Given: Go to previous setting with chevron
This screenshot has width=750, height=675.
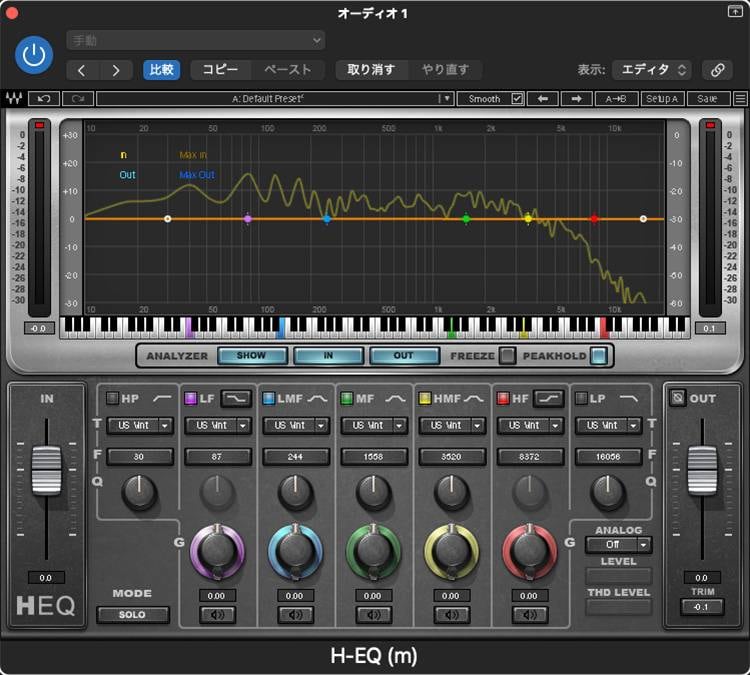Looking at the screenshot, I should point(82,70).
